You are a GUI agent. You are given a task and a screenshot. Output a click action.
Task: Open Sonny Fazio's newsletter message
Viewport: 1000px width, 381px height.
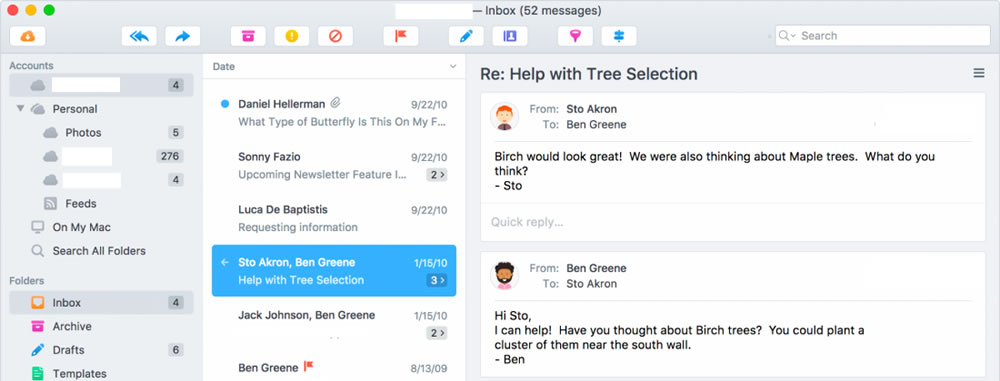click(334, 165)
